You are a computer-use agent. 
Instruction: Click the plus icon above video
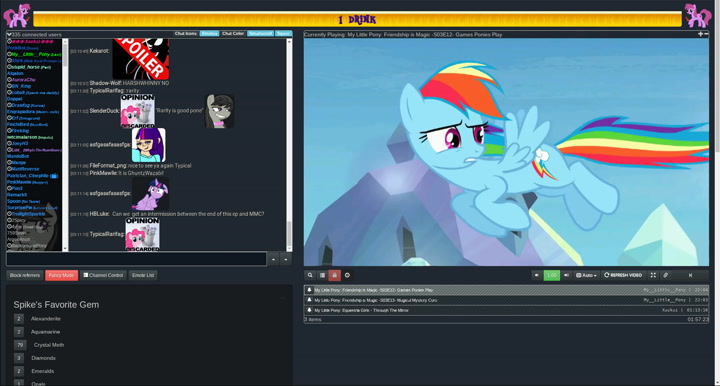click(x=700, y=34)
